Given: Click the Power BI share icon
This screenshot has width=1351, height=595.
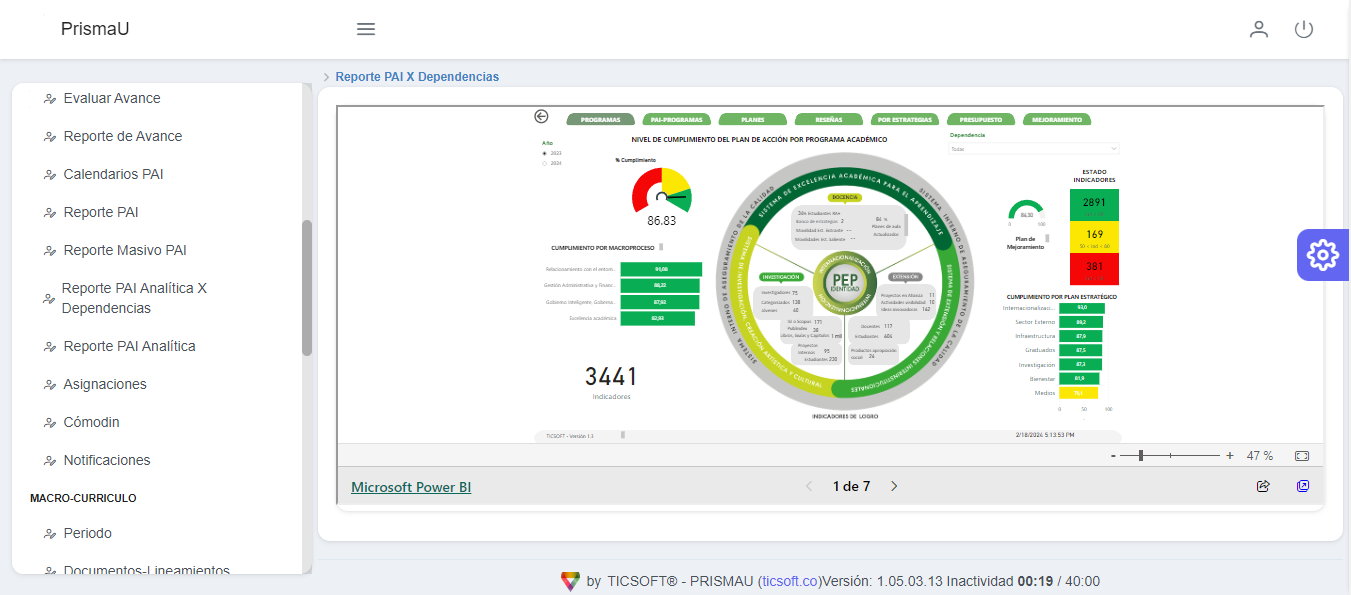Looking at the screenshot, I should coord(1263,486).
